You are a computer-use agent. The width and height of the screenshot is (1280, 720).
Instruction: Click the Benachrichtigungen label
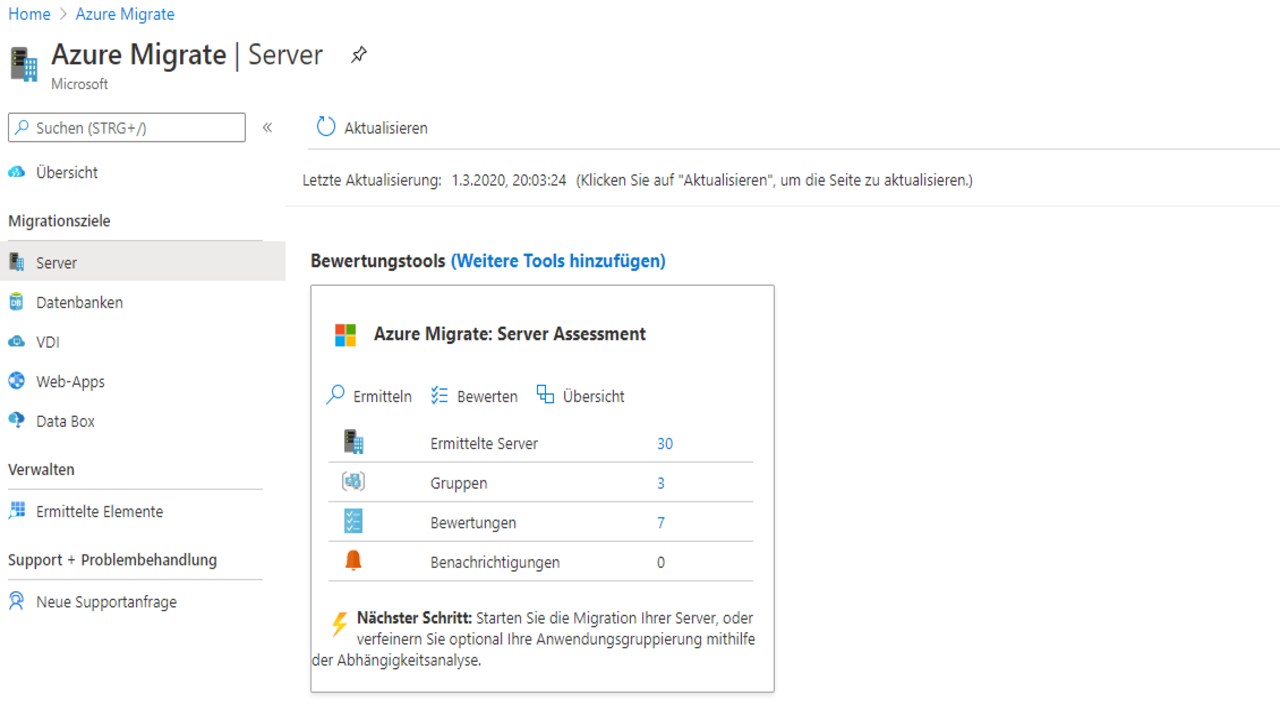point(495,562)
